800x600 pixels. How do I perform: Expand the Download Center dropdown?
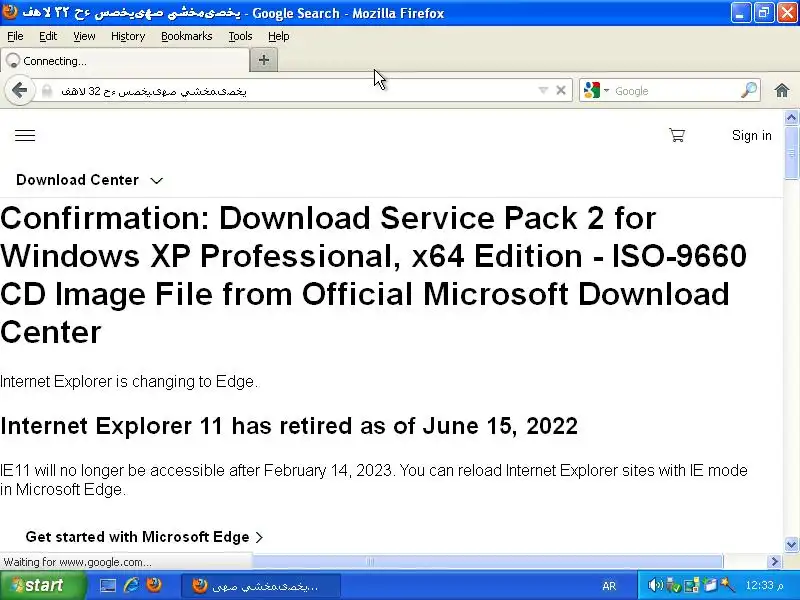click(89, 180)
